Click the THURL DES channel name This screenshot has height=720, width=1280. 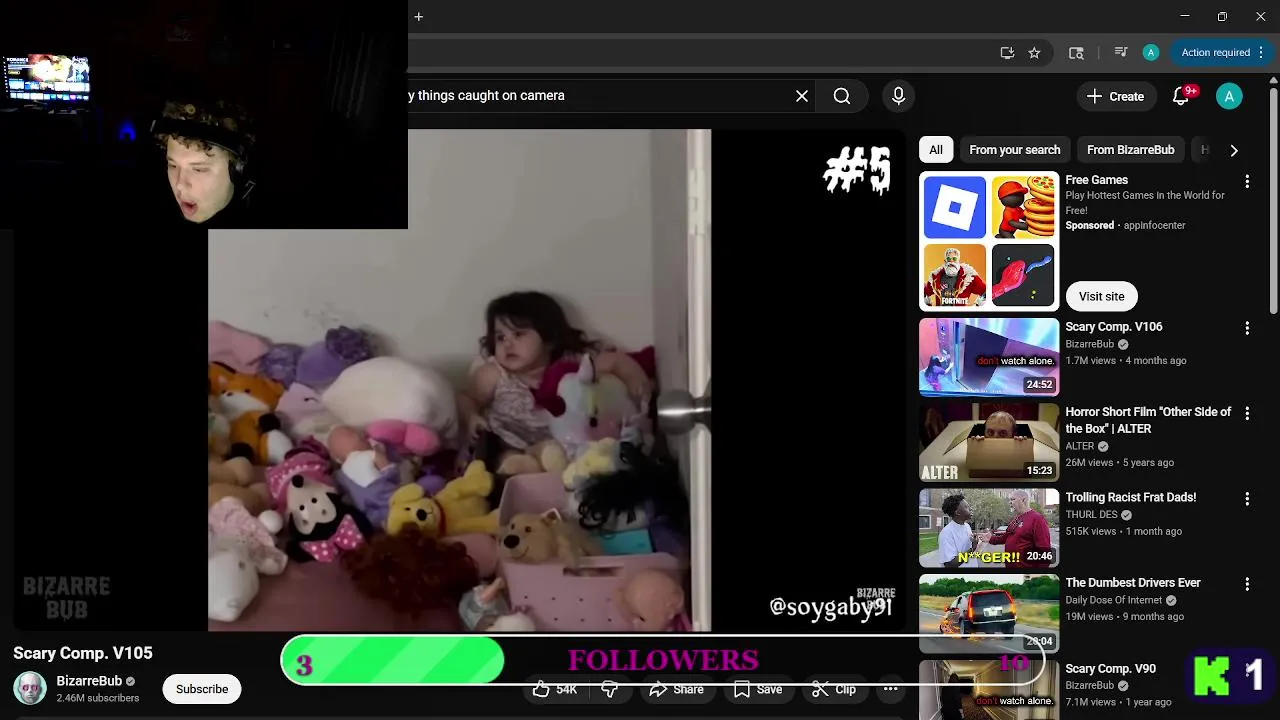1091,515
